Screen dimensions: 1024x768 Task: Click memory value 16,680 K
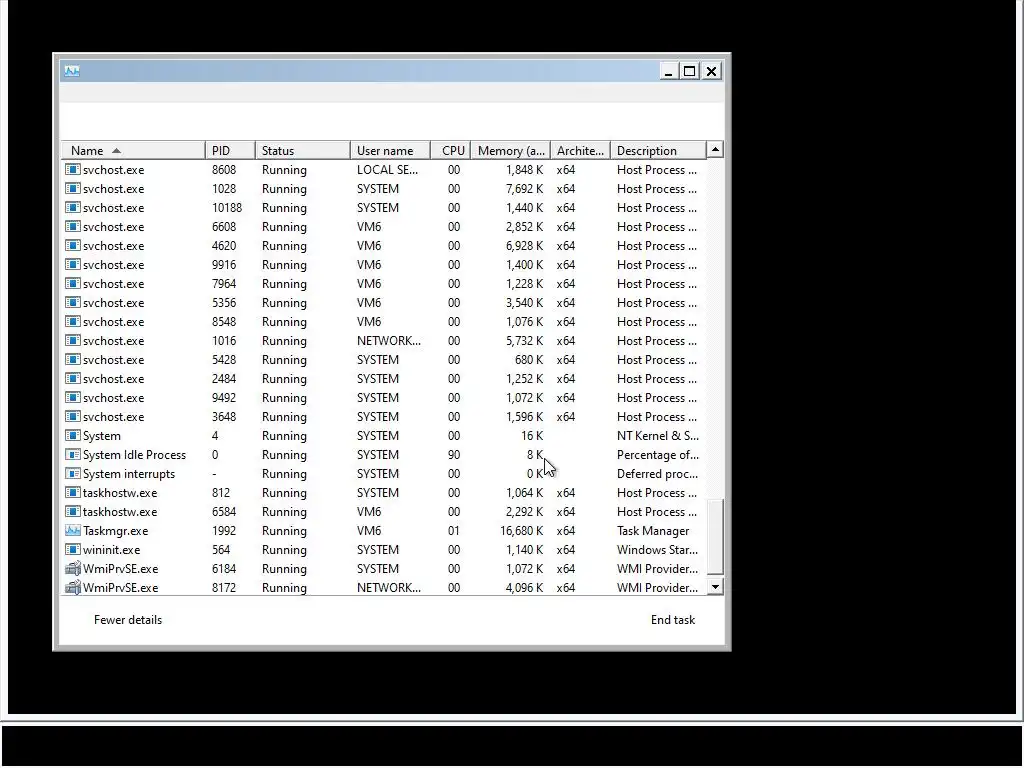click(522, 531)
